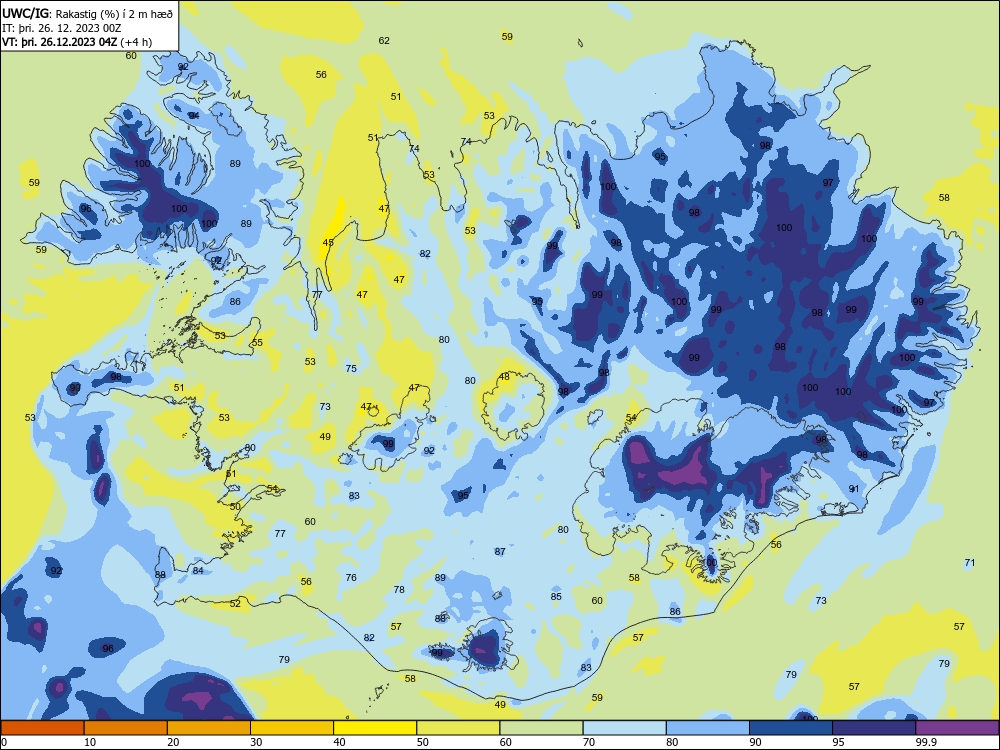The width and height of the screenshot is (1000, 750).
Task: Click the humidity value '75' on the map
Action: [351, 368]
